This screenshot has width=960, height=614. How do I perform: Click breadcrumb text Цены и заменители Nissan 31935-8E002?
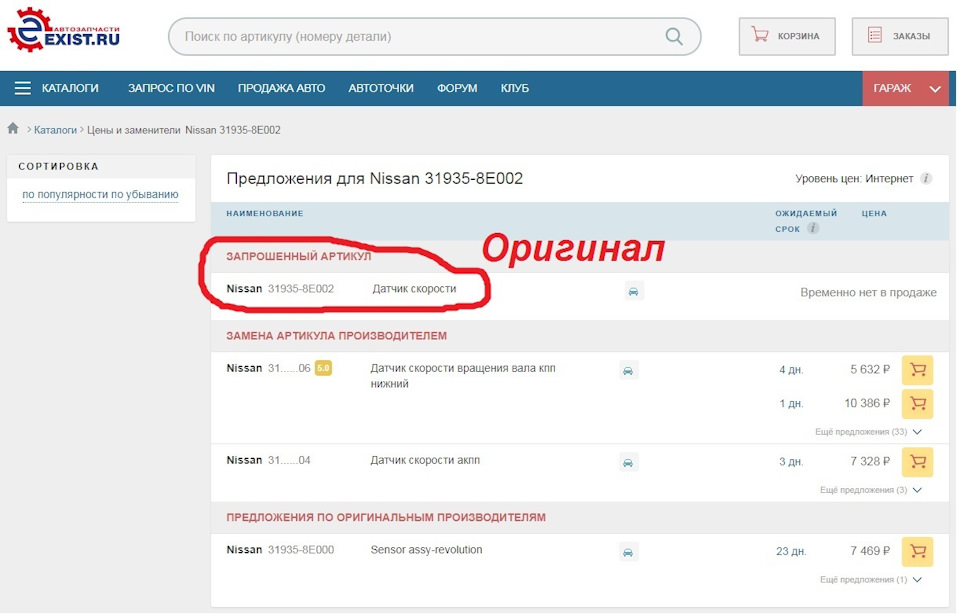pyautogui.click(x=184, y=130)
